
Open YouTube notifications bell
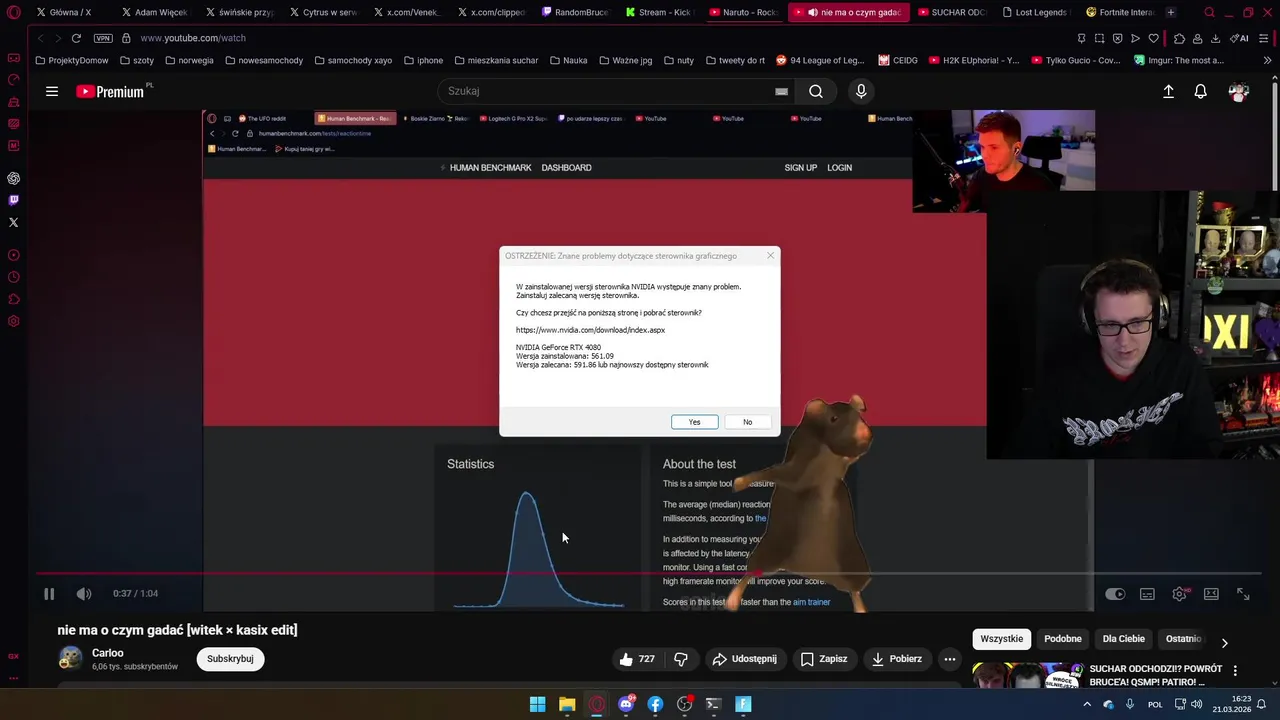[x=1201, y=91]
